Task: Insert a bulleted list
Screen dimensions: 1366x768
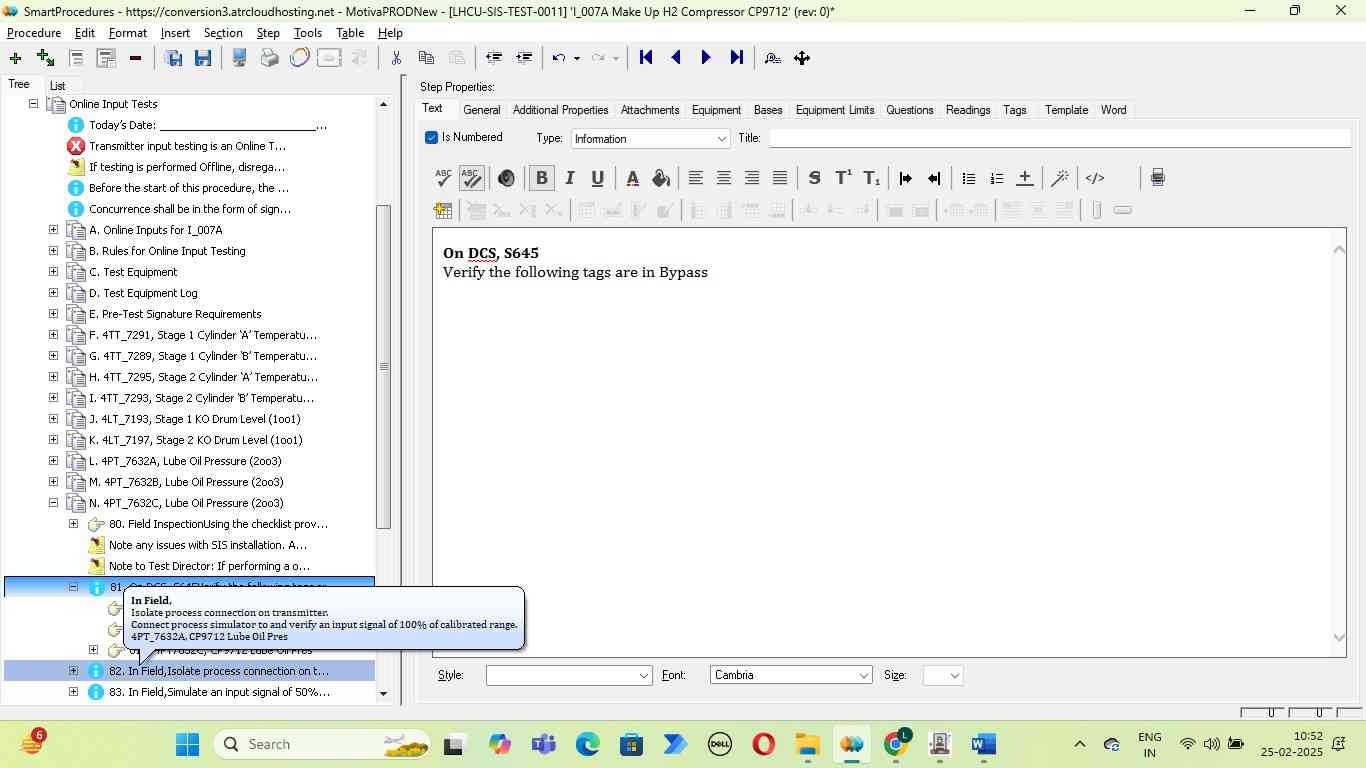Action: [968, 178]
